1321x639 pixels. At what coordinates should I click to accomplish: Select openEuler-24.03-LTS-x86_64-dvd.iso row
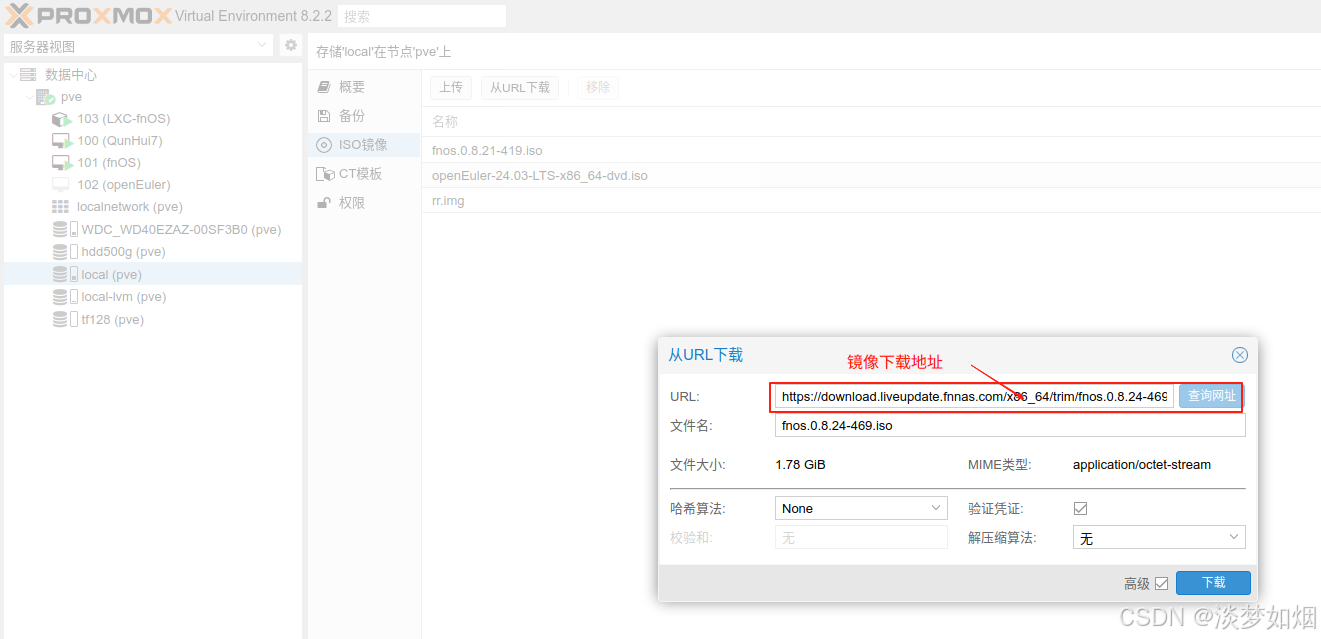871,175
